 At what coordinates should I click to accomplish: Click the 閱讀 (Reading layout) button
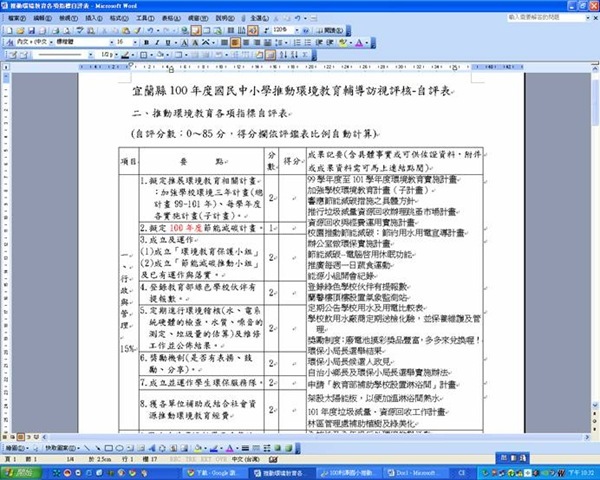pos(329,30)
